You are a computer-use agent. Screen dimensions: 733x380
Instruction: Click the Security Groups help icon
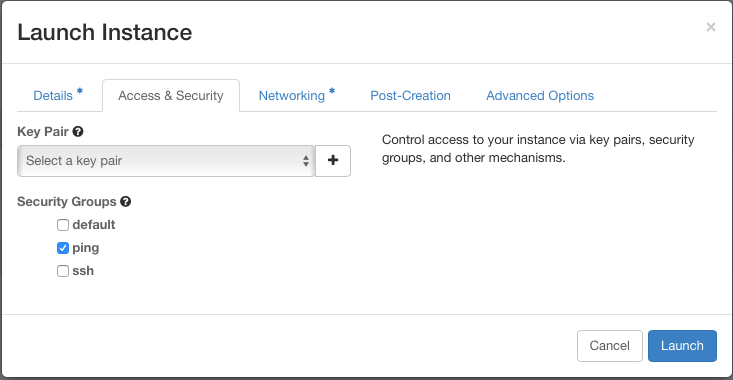[125, 201]
